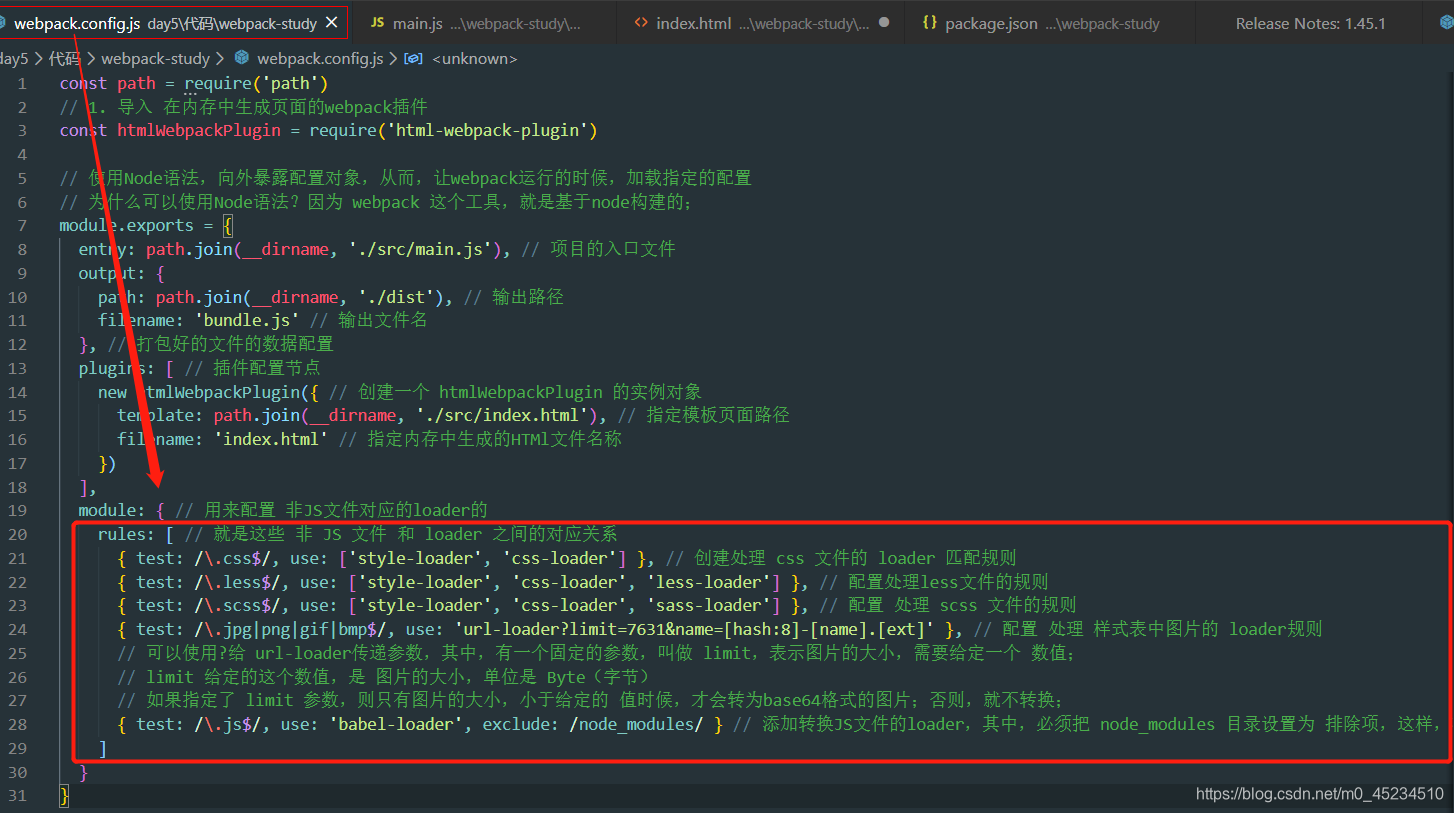The height and width of the screenshot is (813, 1454).
Task: Open the webpack-study breadcrumb
Action: point(156,58)
